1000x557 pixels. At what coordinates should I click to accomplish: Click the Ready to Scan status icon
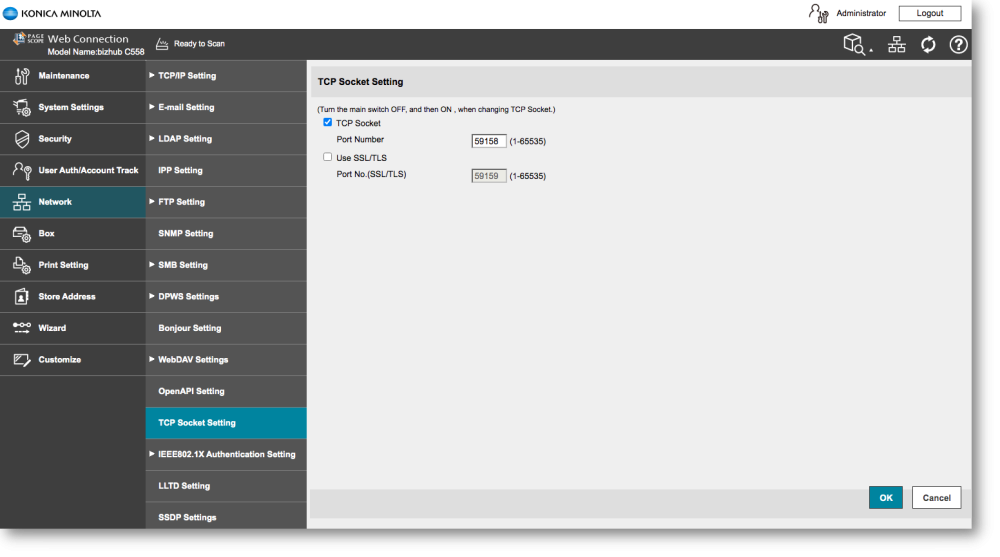(162, 44)
